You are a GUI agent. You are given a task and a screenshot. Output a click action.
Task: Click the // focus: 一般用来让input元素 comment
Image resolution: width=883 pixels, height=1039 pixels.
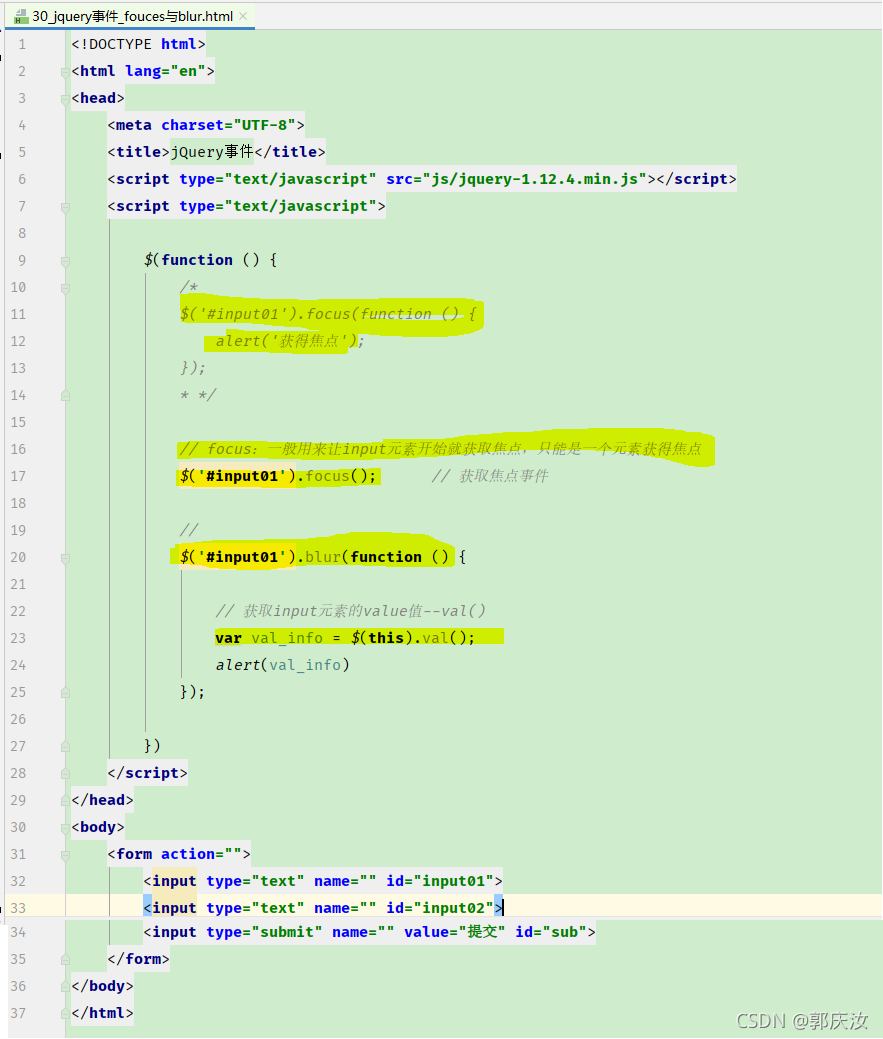tap(441, 449)
